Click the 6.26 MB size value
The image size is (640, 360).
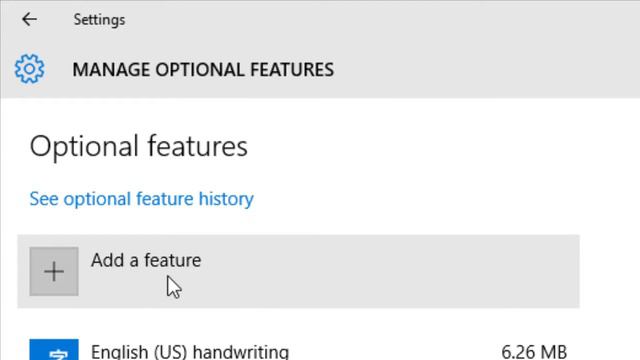coord(534,351)
